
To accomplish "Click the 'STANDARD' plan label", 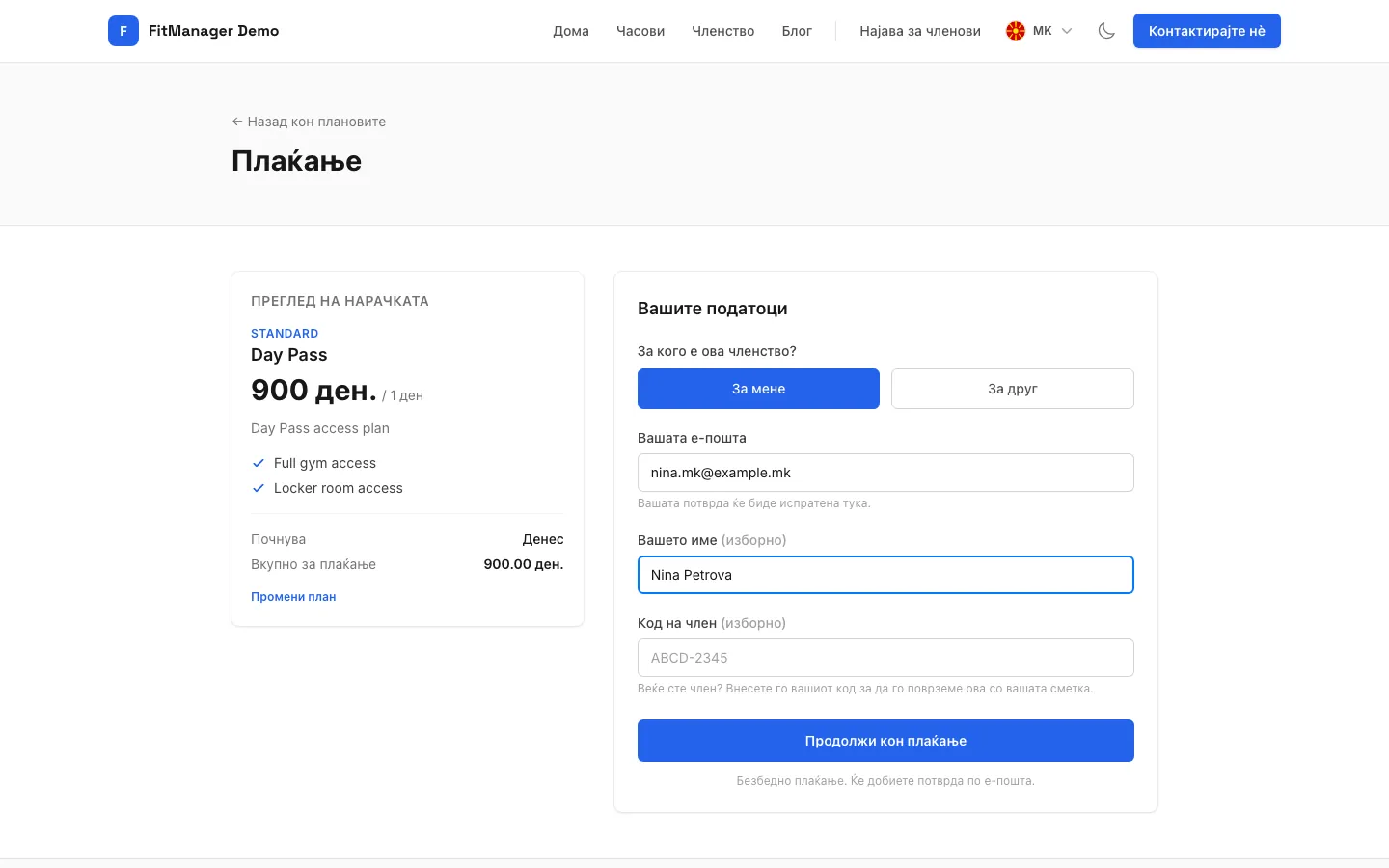I will pos(285,334).
